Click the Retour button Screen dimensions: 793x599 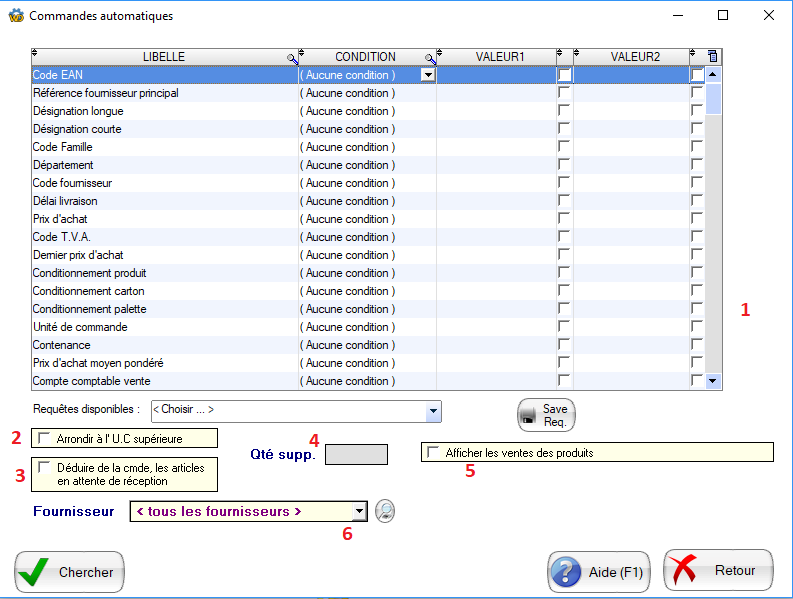tap(718, 571)
